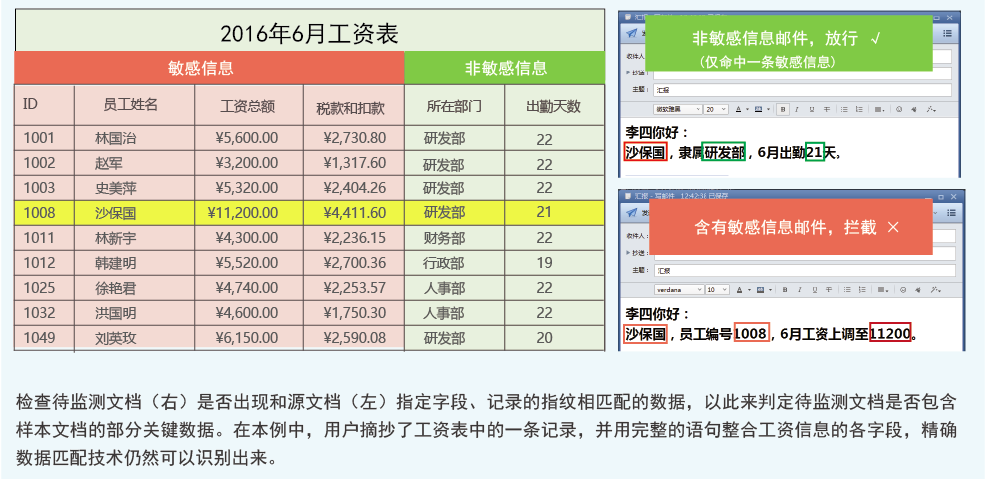The image size is (986, 479).
Task: Open the verdana font family dropdown
Action: pyautogui.click(x=676, y=289)
